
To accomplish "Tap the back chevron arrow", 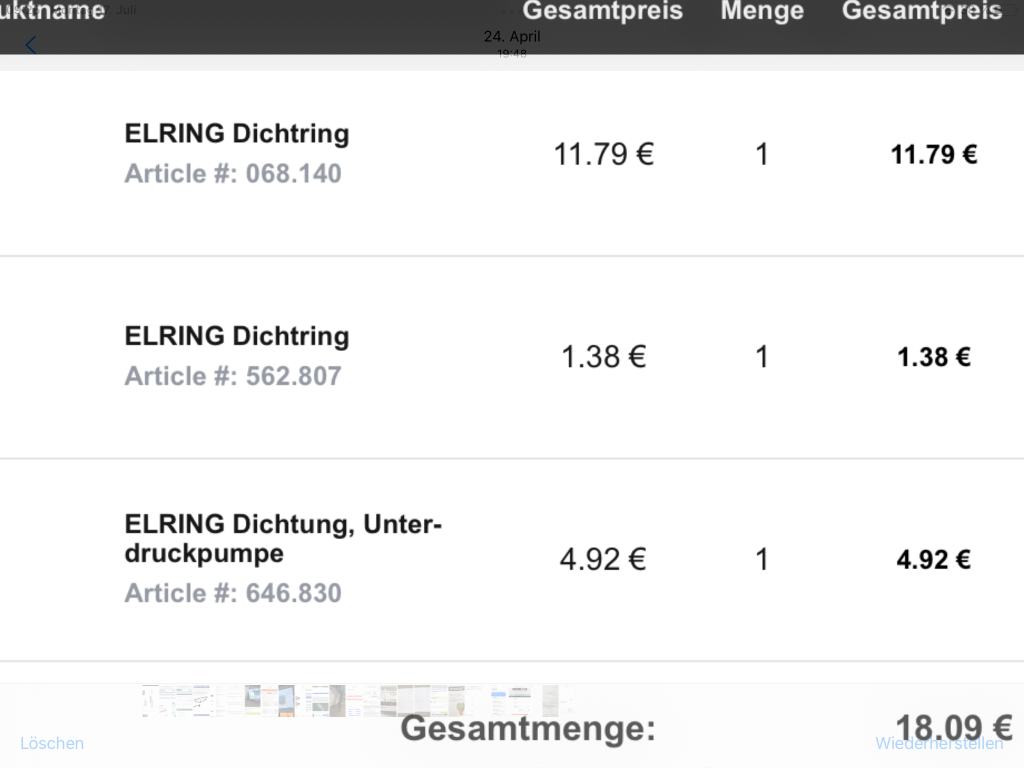I will [x=31, y=45].
